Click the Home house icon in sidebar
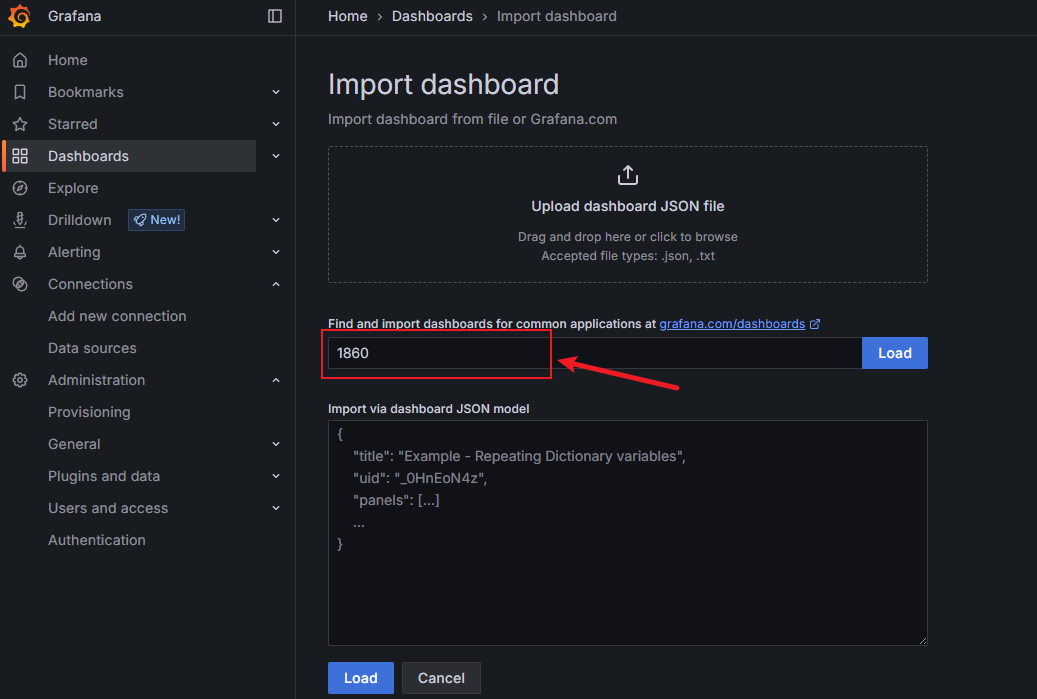This screenshot has width=1037, height=699. coord(20,60)
